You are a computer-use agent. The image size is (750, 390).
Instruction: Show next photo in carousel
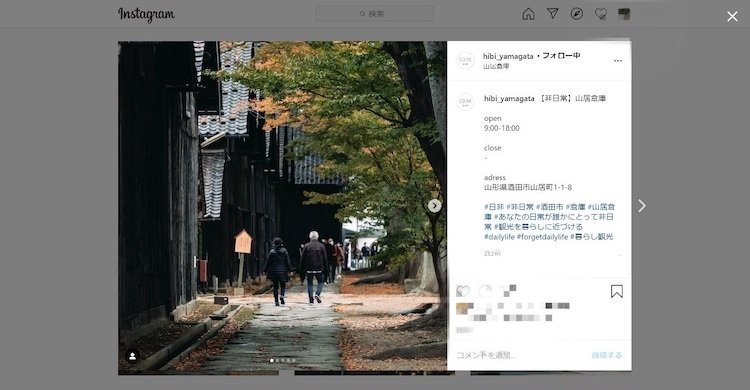(x=434, y=206)
